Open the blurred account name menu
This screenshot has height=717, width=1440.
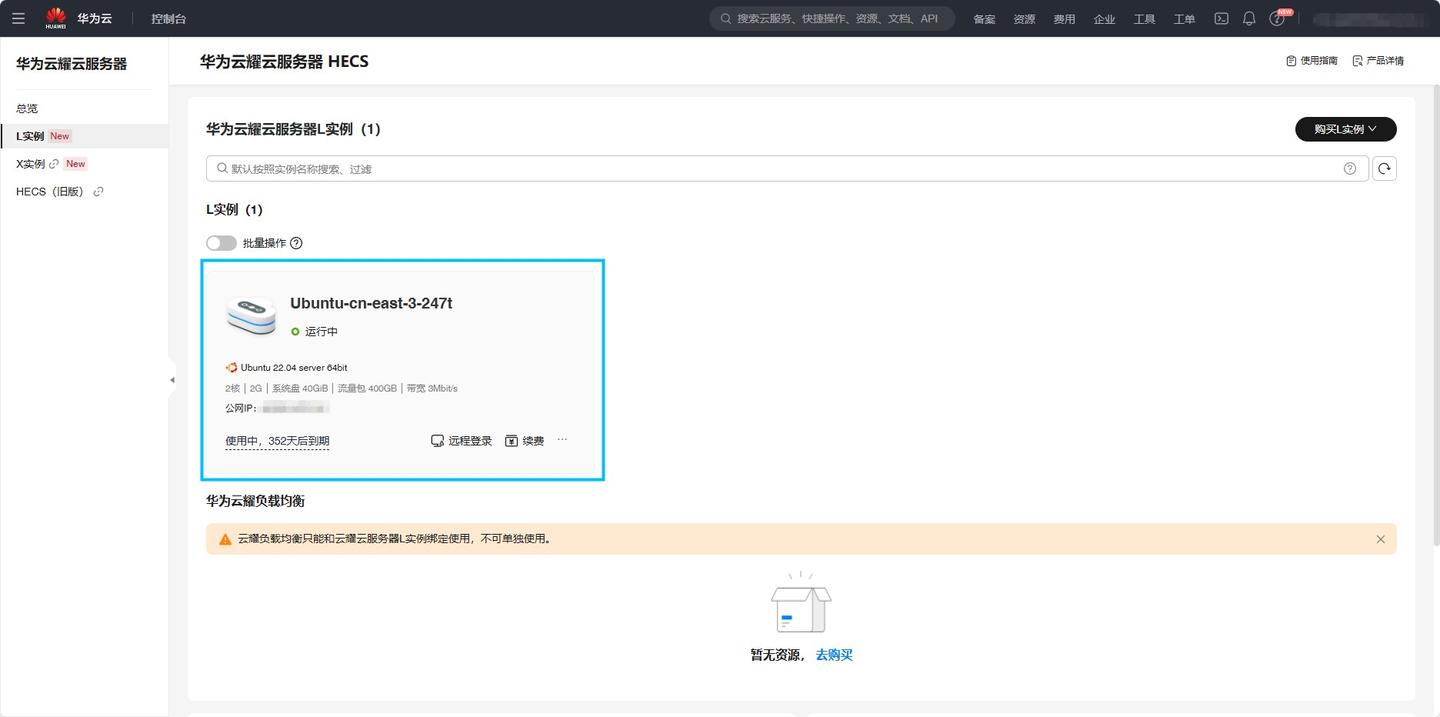click(1368, 19)
